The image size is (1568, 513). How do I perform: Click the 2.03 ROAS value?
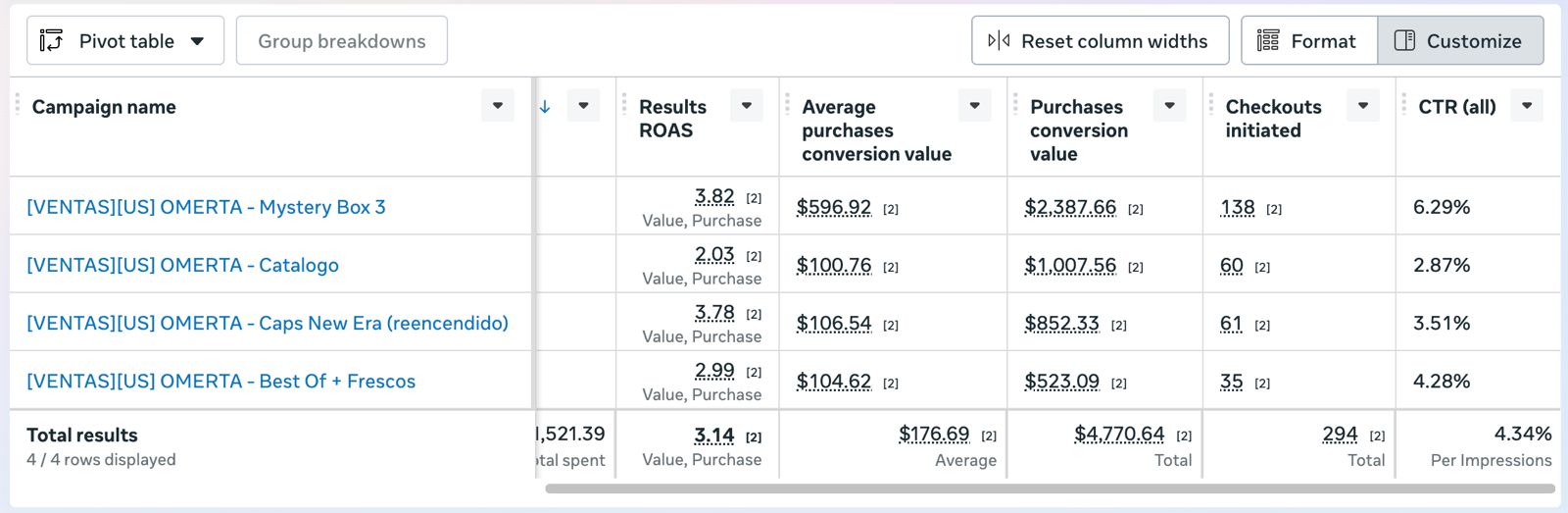point(714,254)
